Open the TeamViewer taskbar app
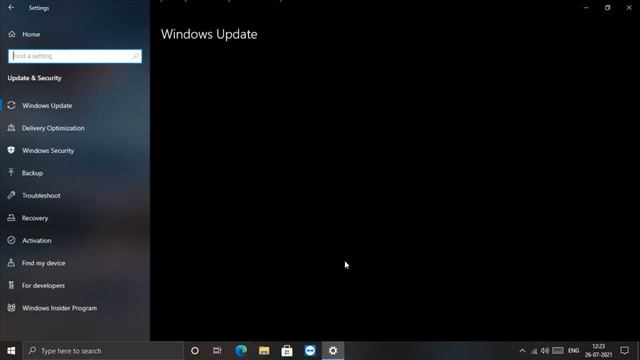Image resolution: width=640 pixels, height=360 pixels. [310, 351]
